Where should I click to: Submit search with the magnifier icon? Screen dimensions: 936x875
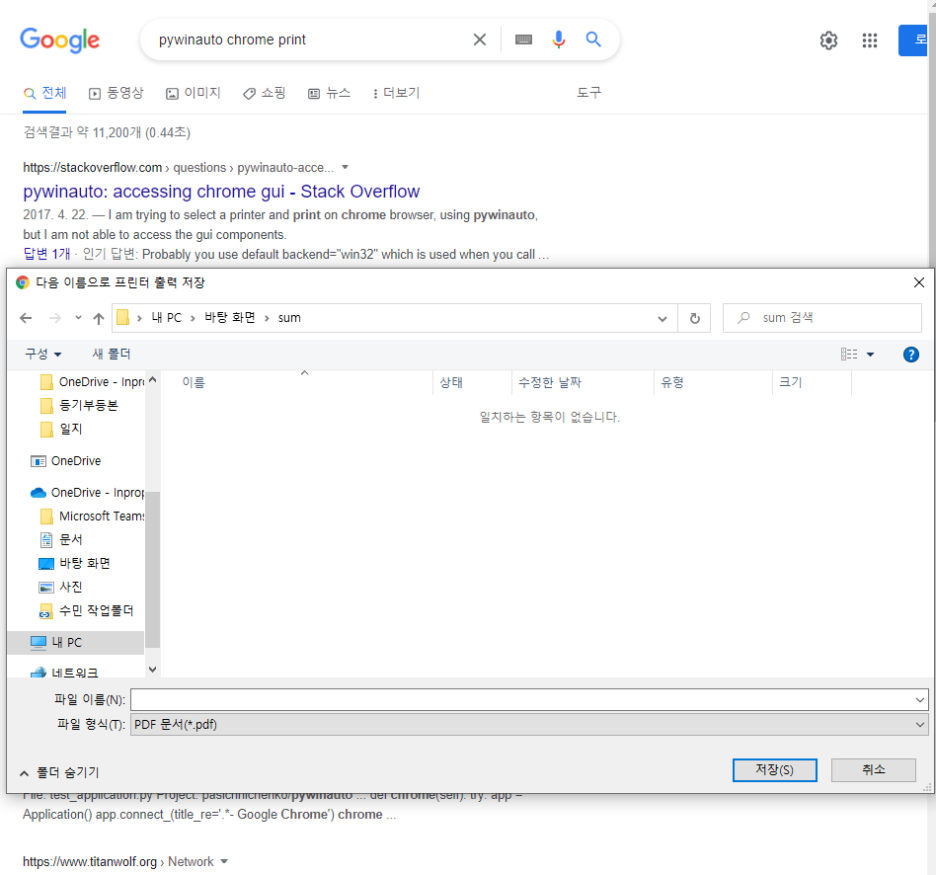(x=593, y=39)
